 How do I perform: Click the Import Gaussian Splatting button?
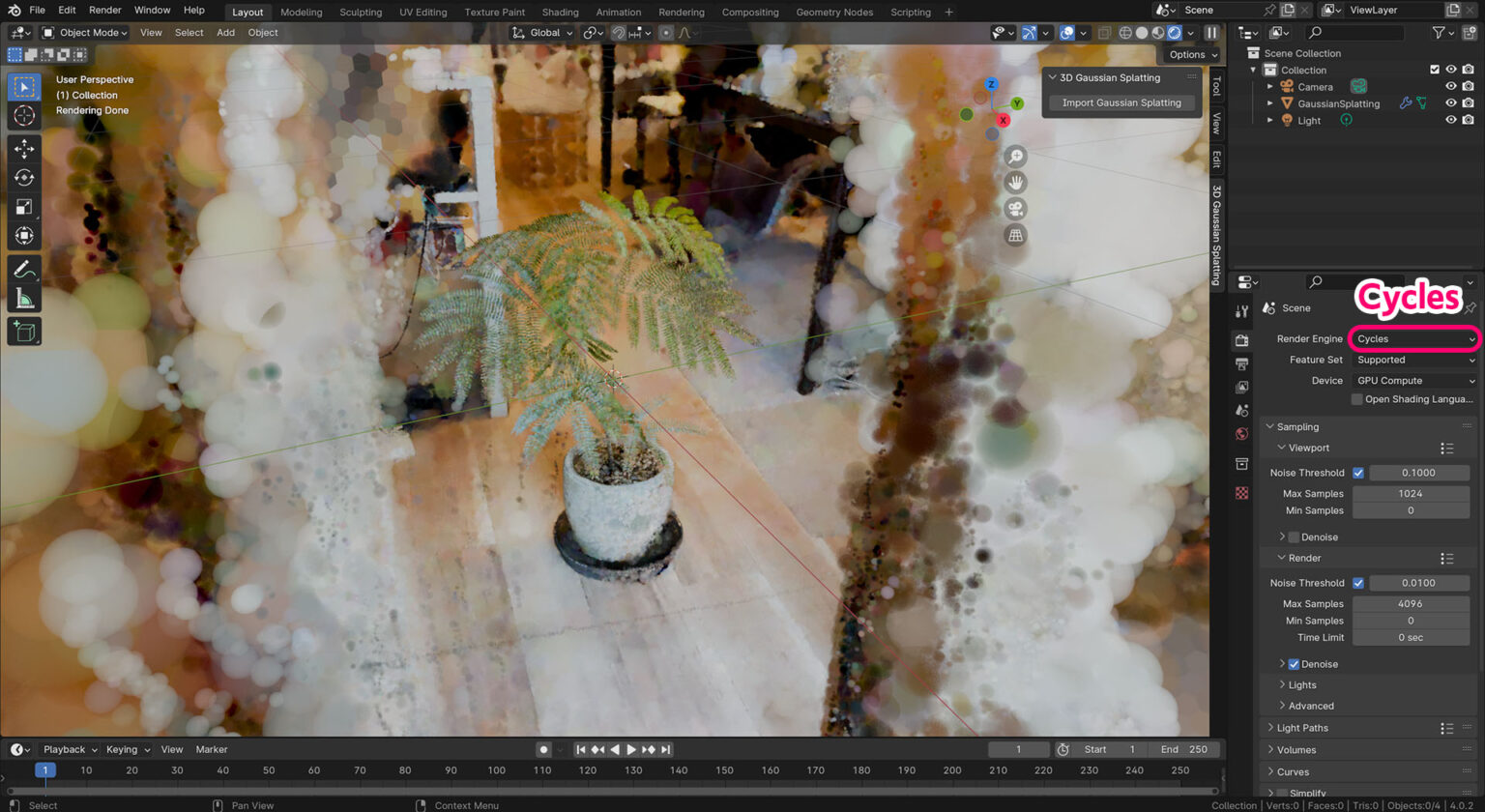click(x=1121, y=102)
